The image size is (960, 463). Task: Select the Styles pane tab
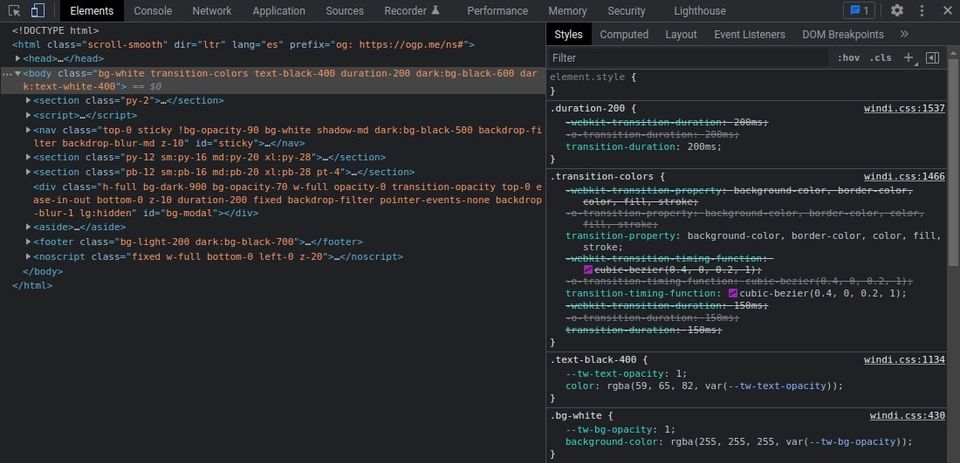point(569,34)
